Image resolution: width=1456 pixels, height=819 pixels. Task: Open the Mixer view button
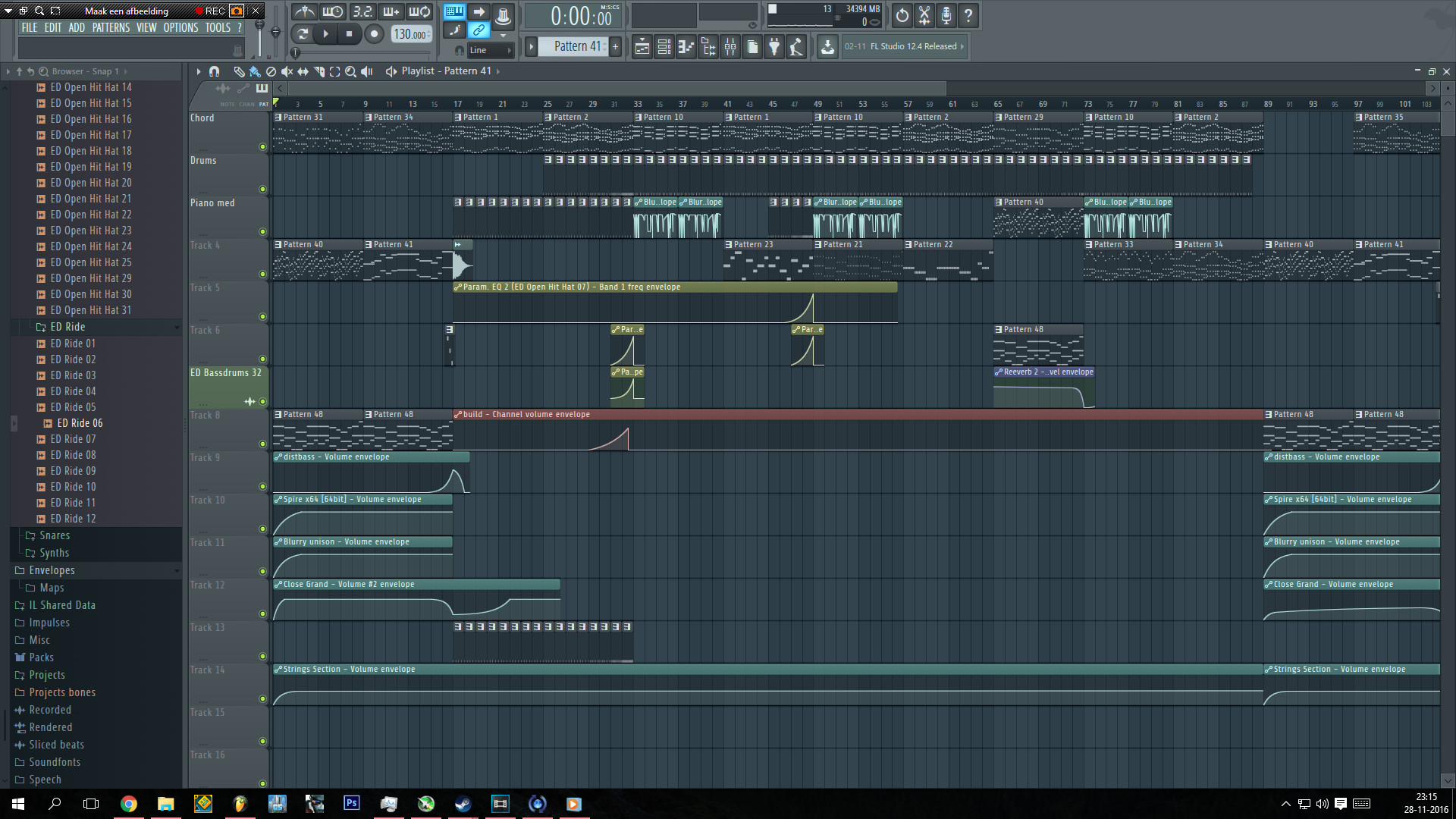730,47
